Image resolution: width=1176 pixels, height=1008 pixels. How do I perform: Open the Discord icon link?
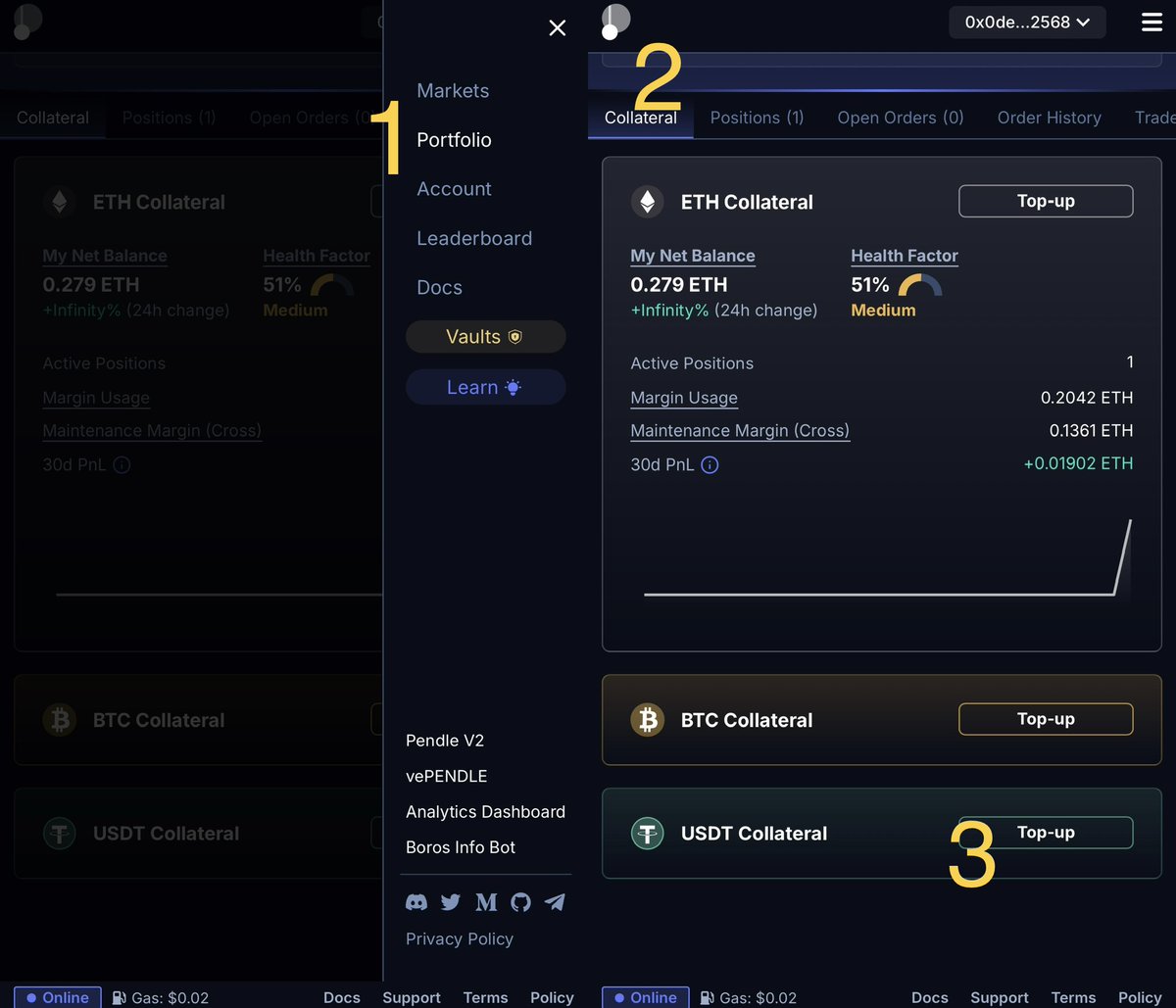point(416,902)
